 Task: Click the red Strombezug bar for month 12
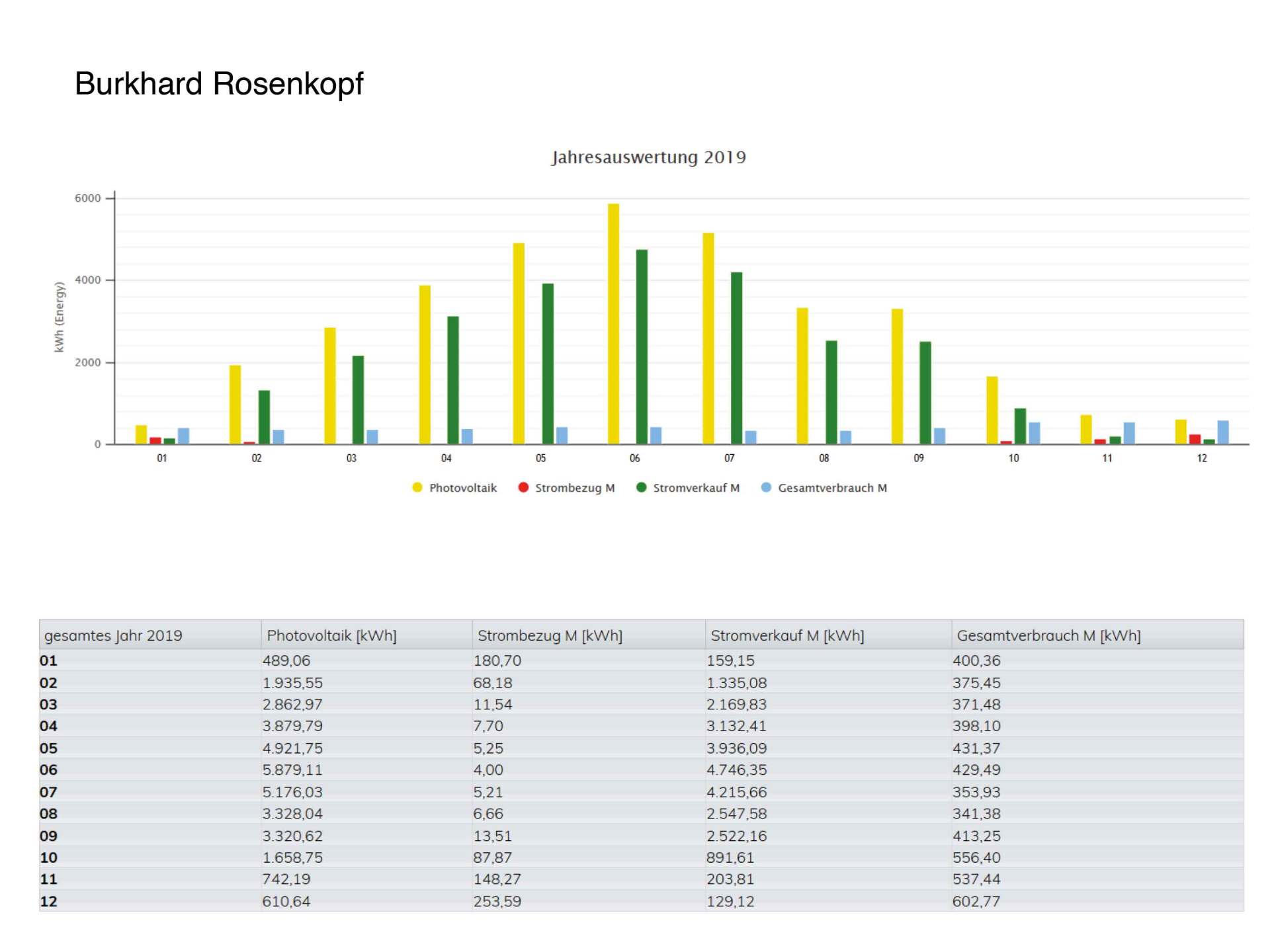(x=1195, y=439)
